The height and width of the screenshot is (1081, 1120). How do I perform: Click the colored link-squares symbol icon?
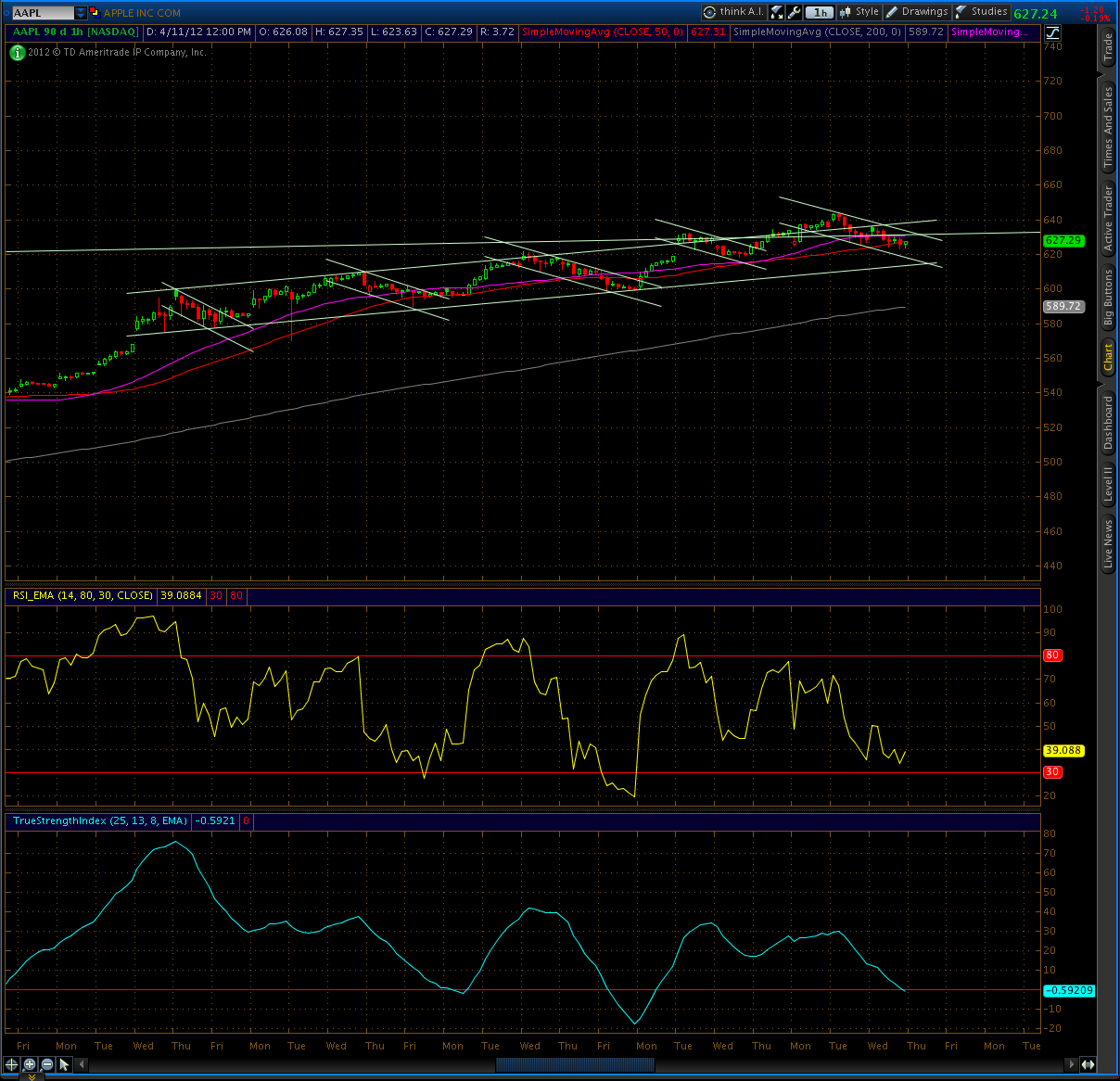tap(95, 13)
